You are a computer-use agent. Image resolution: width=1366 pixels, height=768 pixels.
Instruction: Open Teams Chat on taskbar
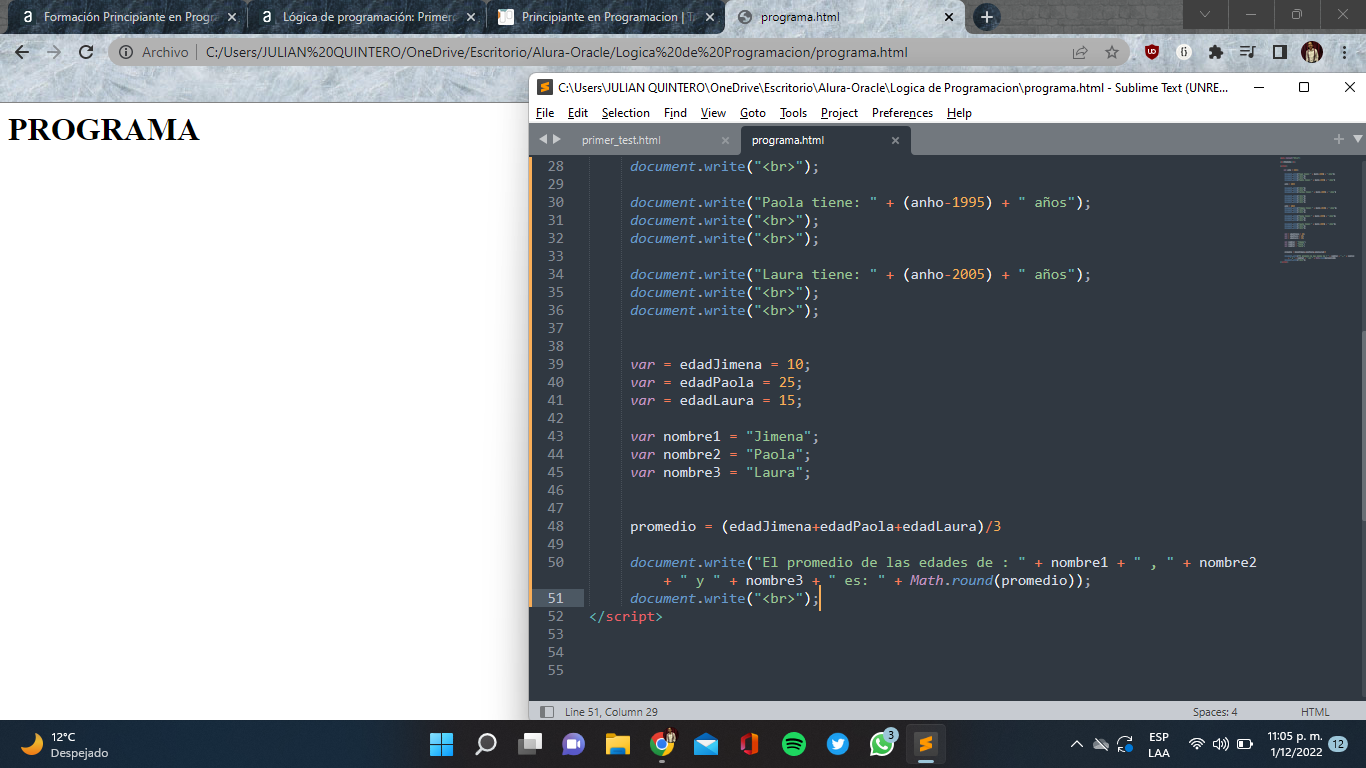(x=573, y=744)
